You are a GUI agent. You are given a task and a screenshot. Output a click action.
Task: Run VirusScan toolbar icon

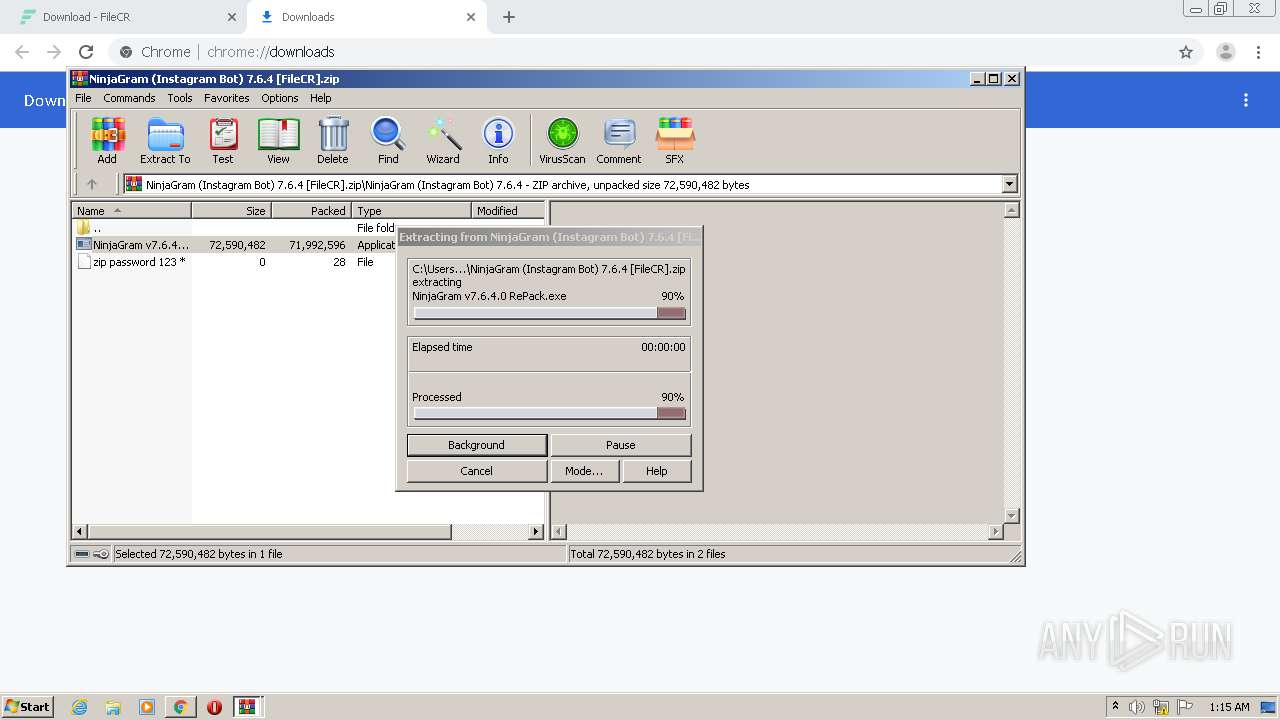click(x=562, y=140)
